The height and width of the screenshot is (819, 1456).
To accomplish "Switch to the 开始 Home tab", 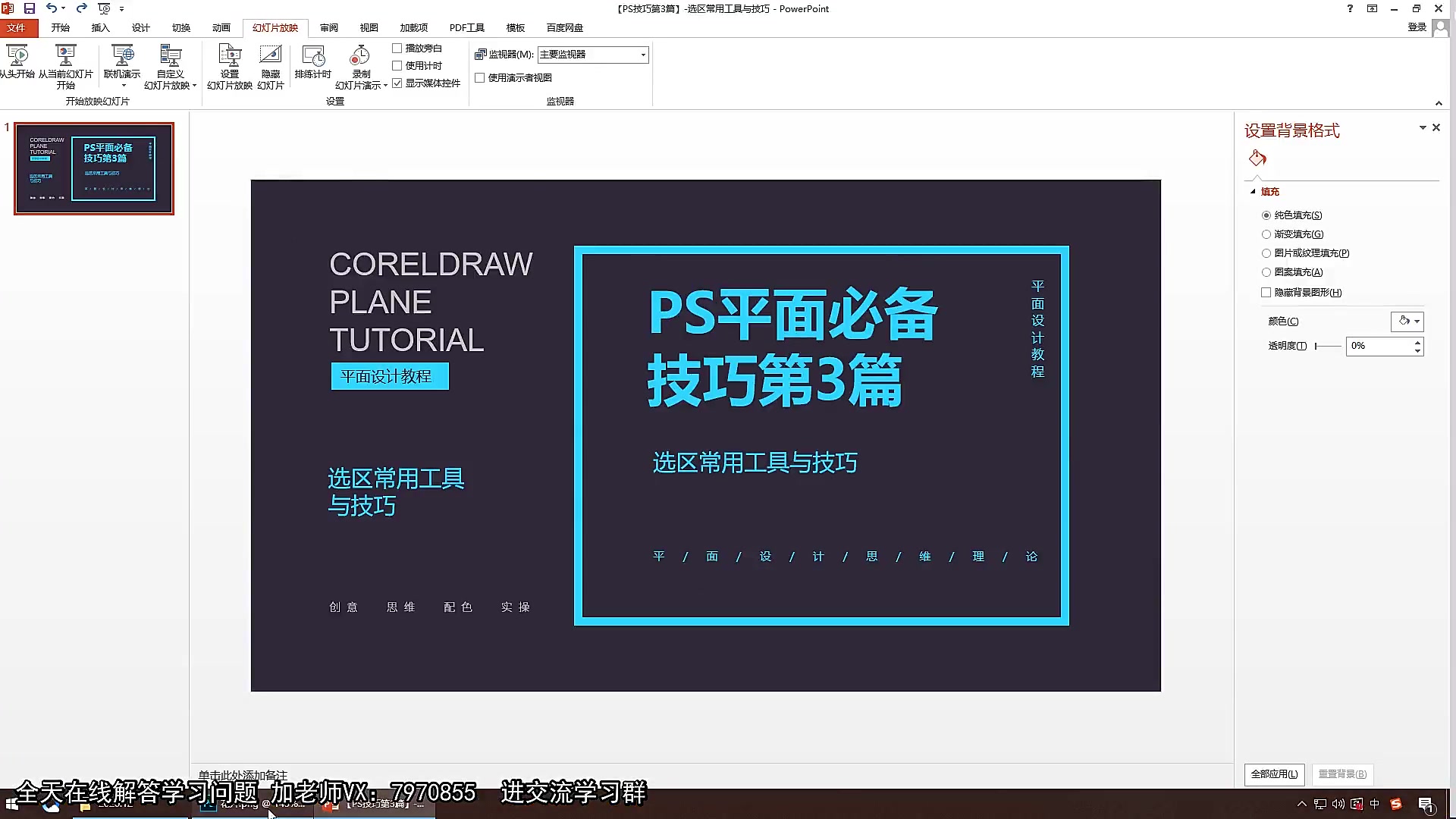I will (61, 27).
